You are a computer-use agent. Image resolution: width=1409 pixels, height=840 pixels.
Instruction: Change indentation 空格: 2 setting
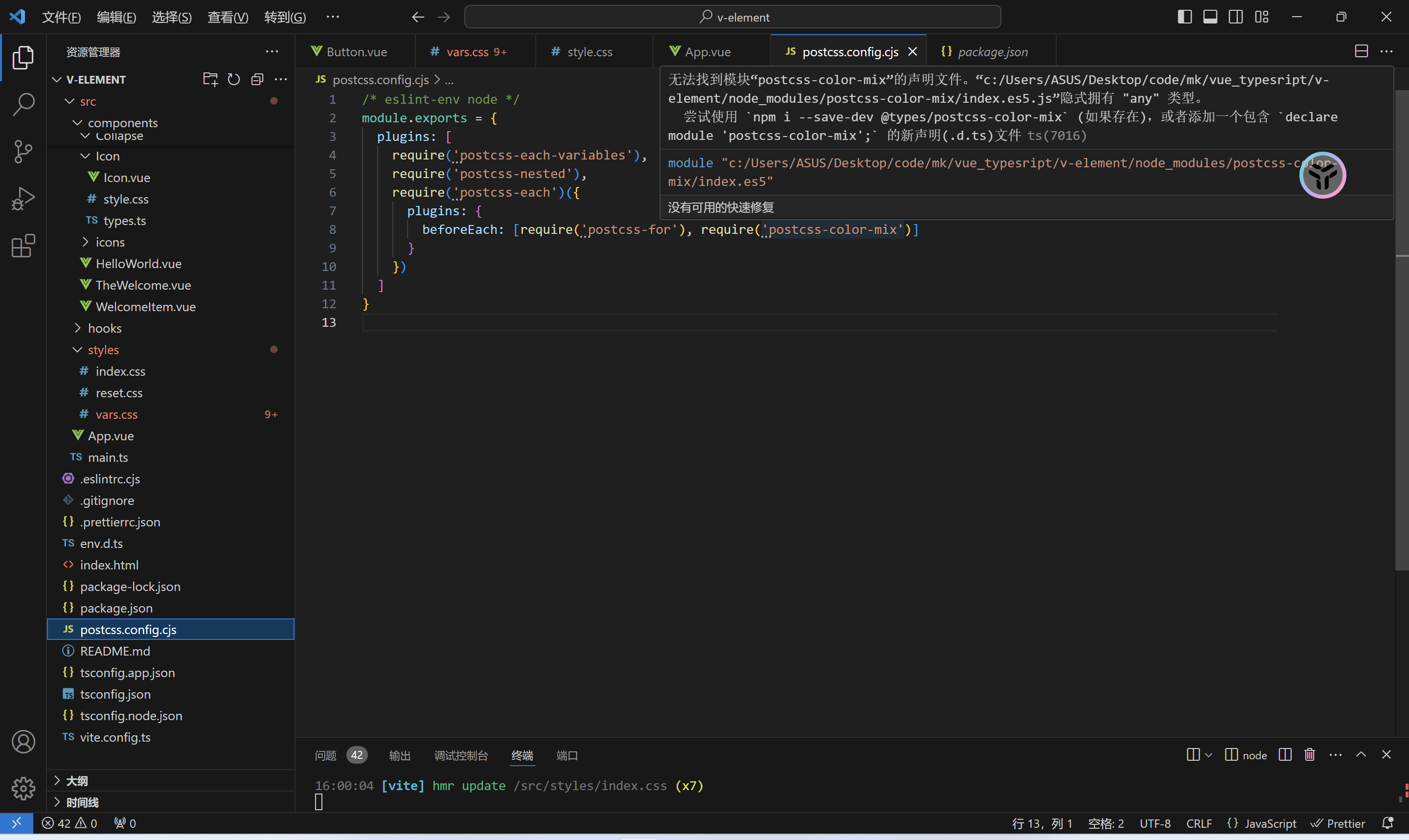point(1106,823)
